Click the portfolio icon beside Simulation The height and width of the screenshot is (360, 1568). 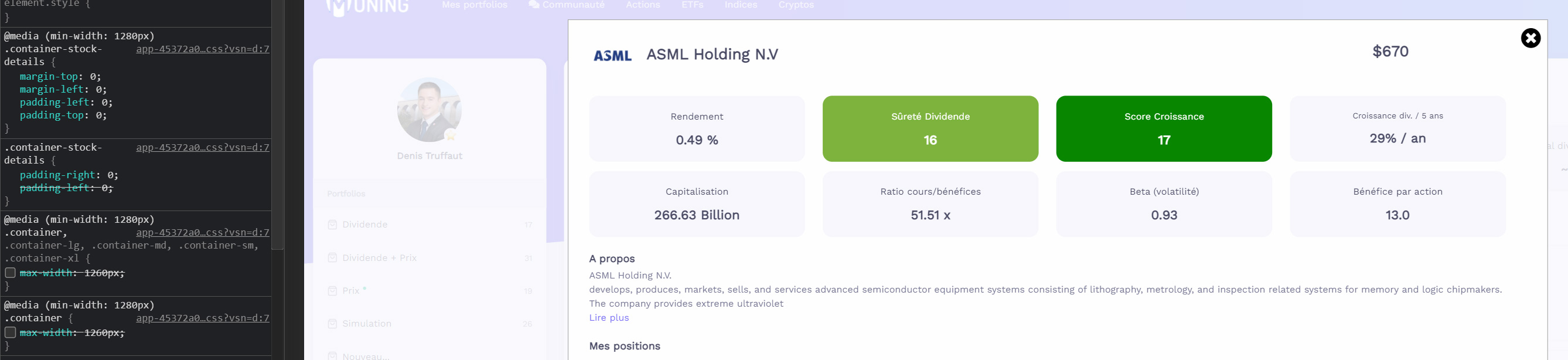point(332,324)
